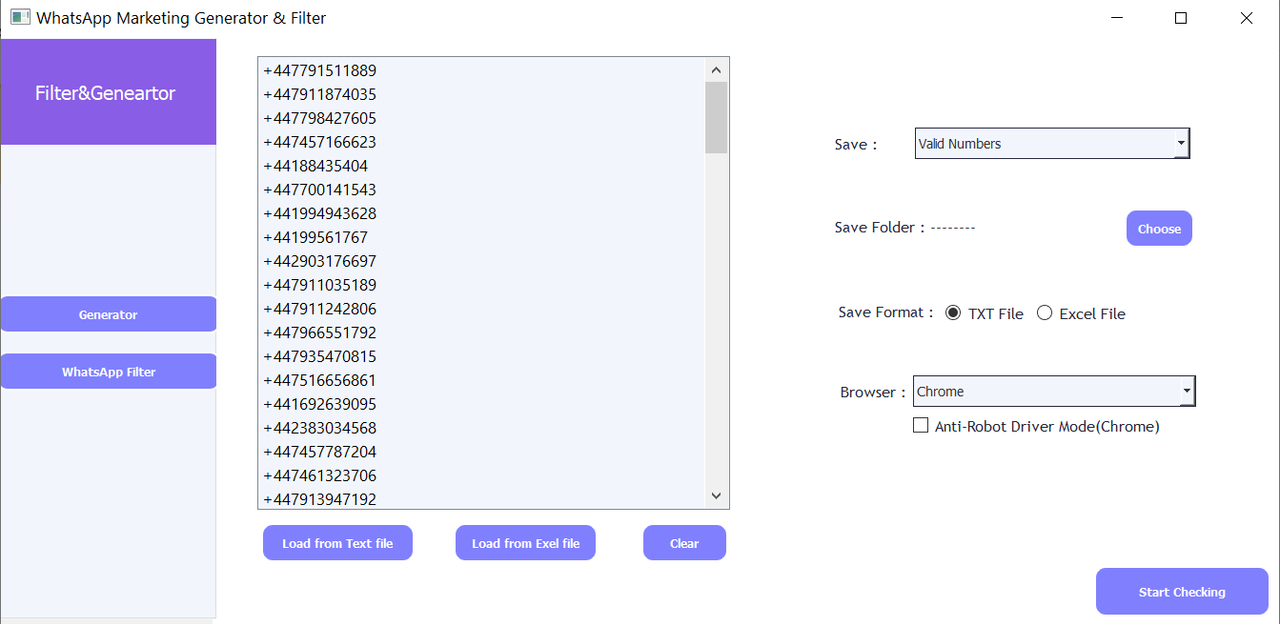This screenshot has width=1280, height=624.
Task: Choose the save folder
Action: (1159, 228)
